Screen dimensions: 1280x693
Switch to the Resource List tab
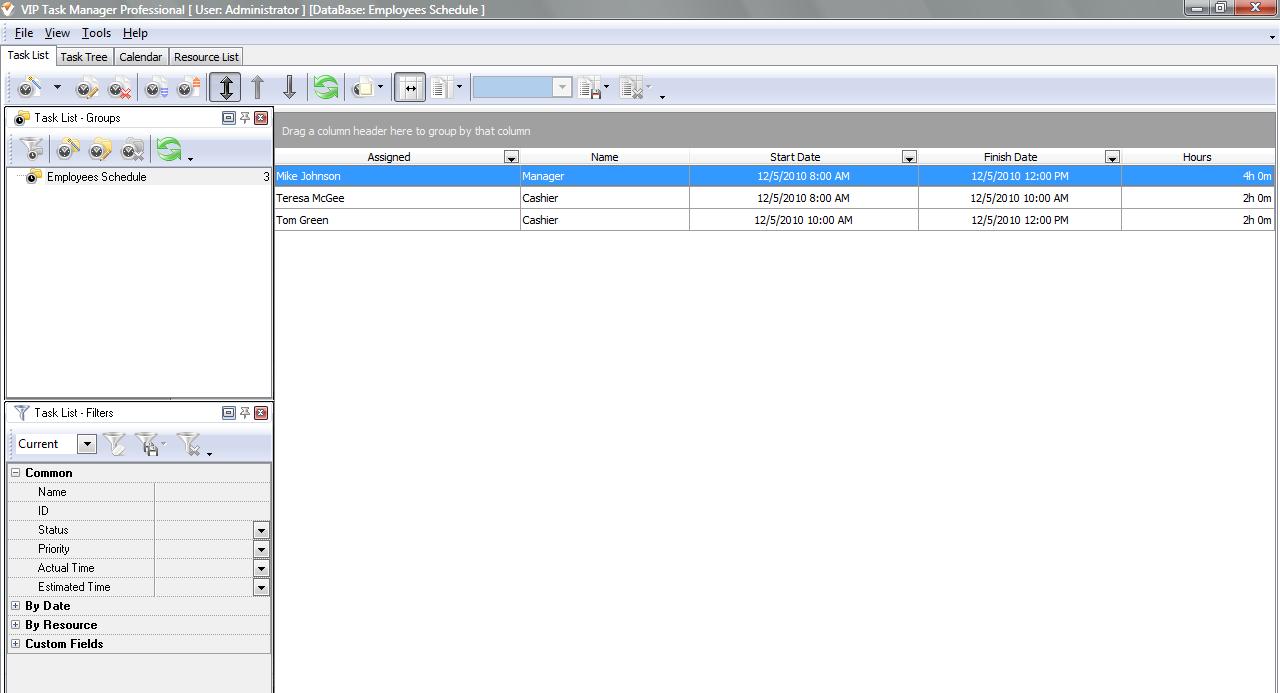[206, 57]
